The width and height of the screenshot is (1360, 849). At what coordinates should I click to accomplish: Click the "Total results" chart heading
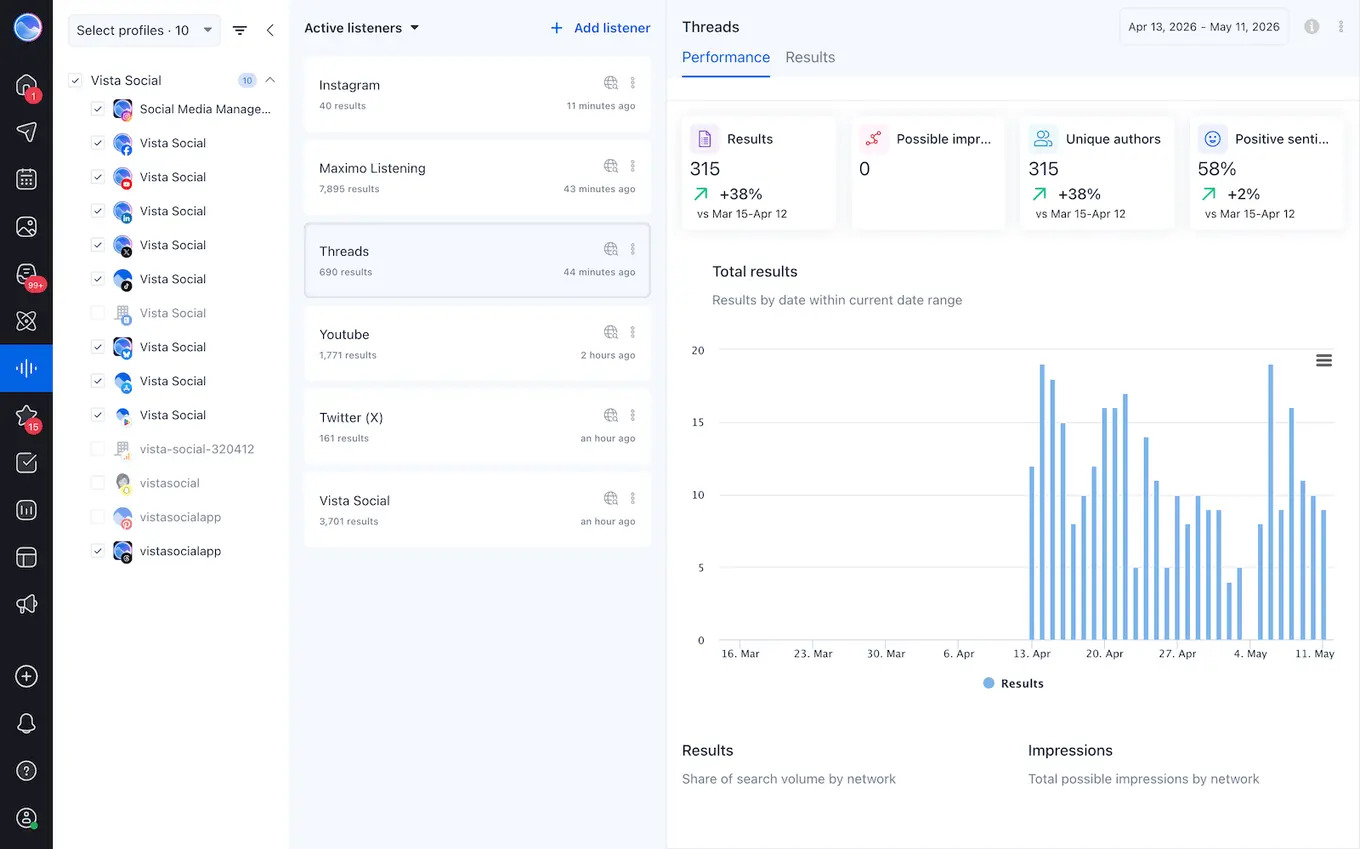755,271
